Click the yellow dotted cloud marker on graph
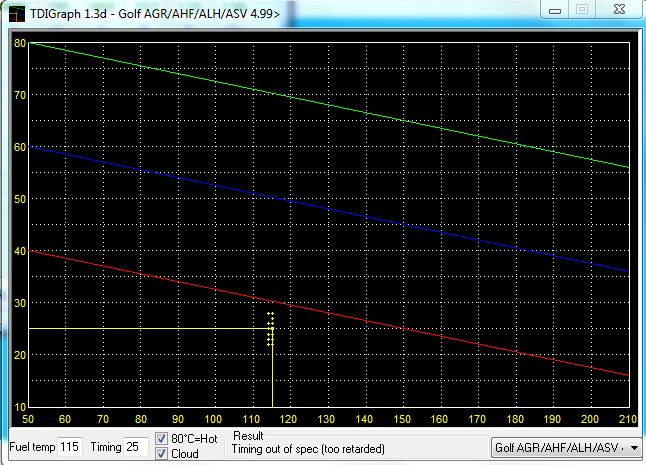Viewport: 646px width, 465px height. click(x=271, y=329)
